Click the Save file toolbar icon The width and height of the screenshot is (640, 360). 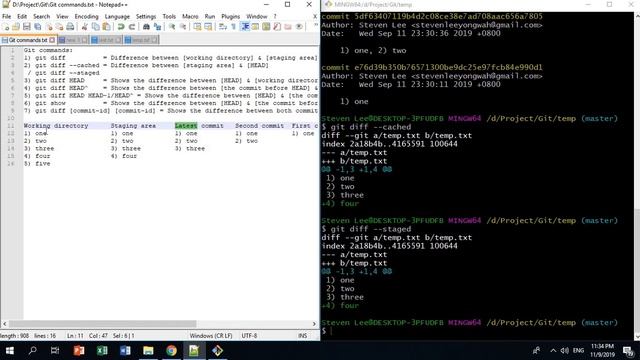click(27, 27)
